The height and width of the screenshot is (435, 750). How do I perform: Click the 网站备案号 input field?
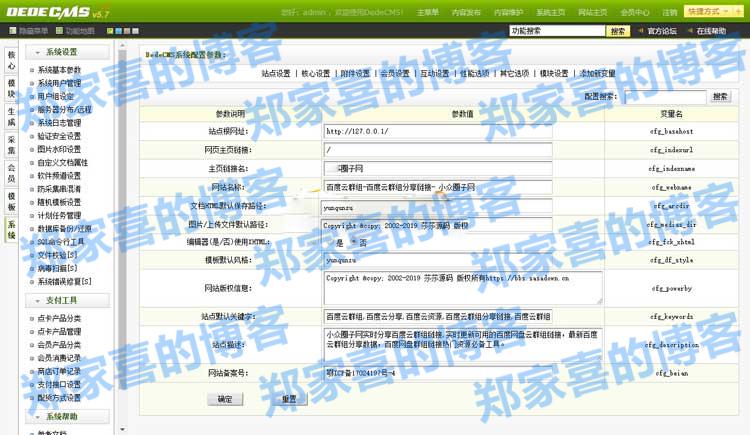(438, 373)
